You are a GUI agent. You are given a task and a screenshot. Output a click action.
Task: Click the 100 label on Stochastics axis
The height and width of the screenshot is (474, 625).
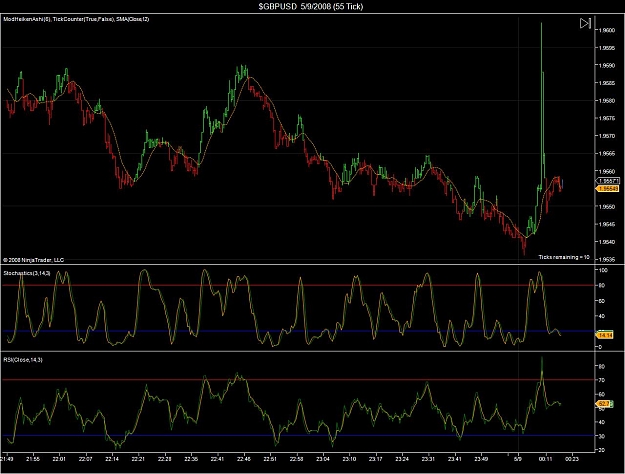click(603, 270)
